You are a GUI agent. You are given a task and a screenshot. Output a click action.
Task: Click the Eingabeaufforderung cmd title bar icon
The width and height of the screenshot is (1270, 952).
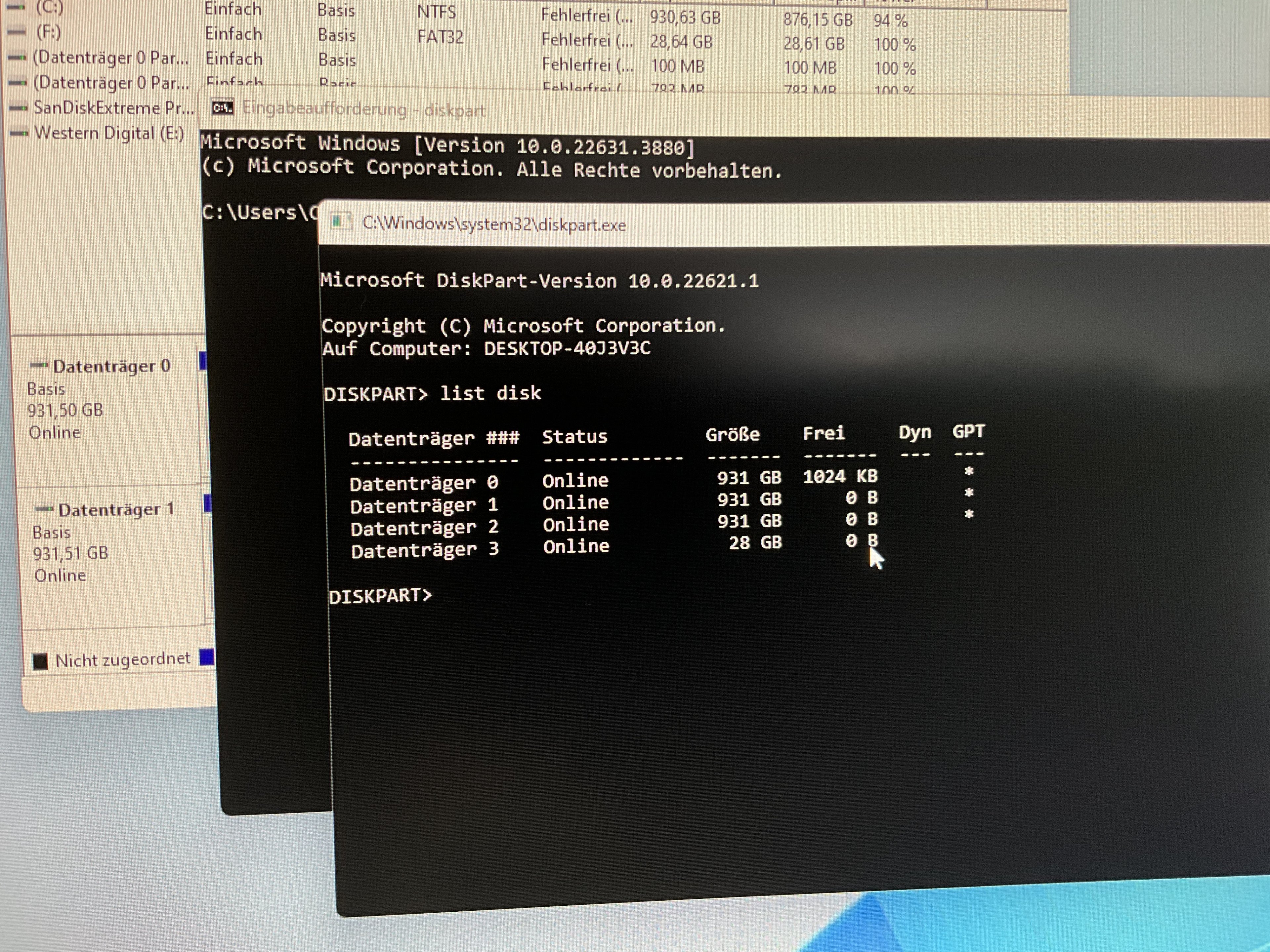point(223,107)
